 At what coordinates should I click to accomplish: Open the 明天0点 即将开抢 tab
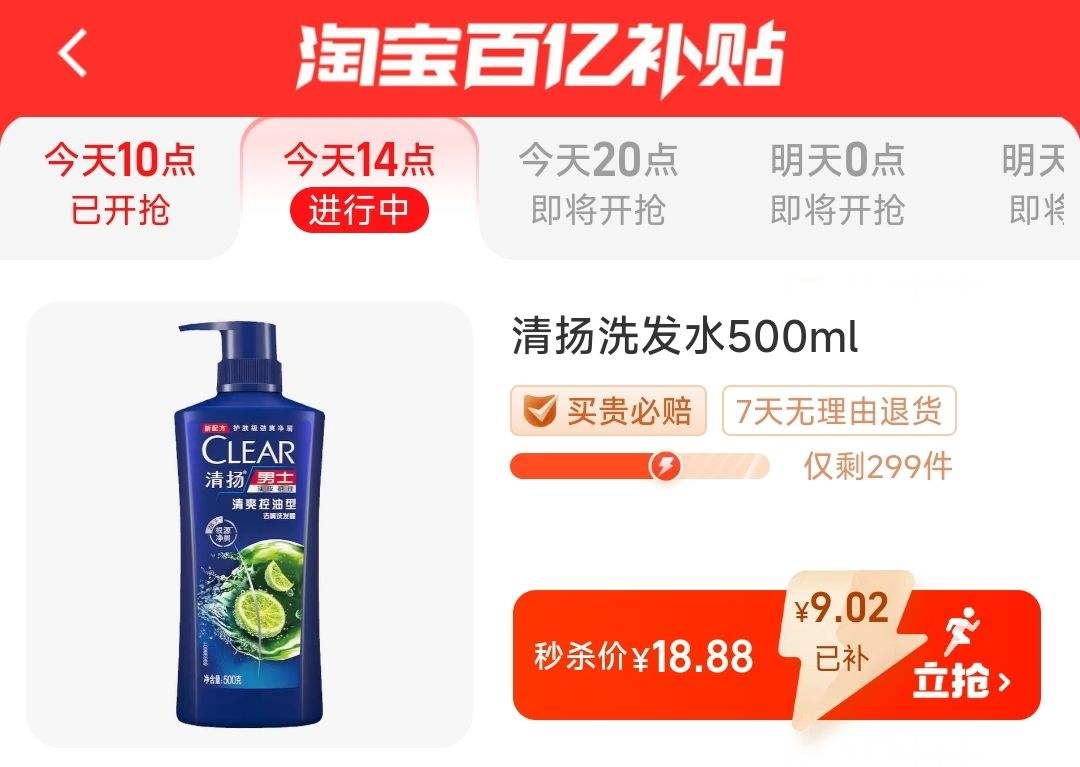point(837,185)
